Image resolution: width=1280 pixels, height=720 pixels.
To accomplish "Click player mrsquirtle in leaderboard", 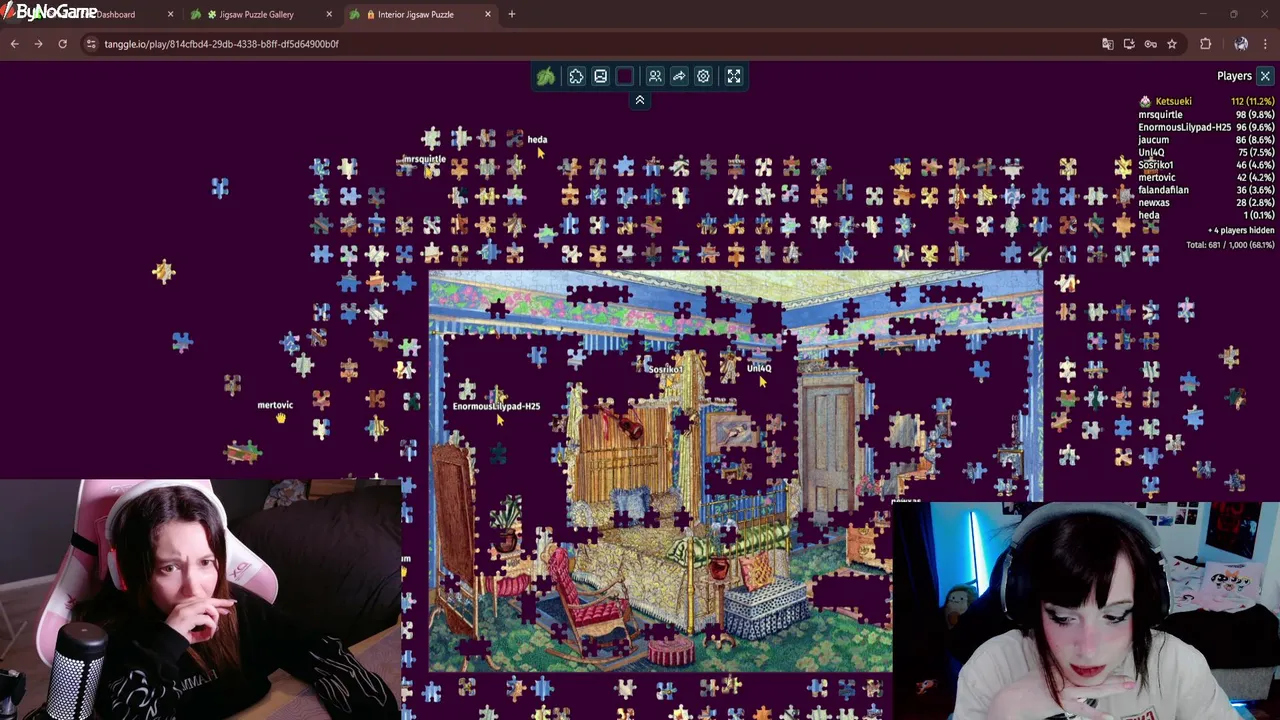I will coord(1160,114).
